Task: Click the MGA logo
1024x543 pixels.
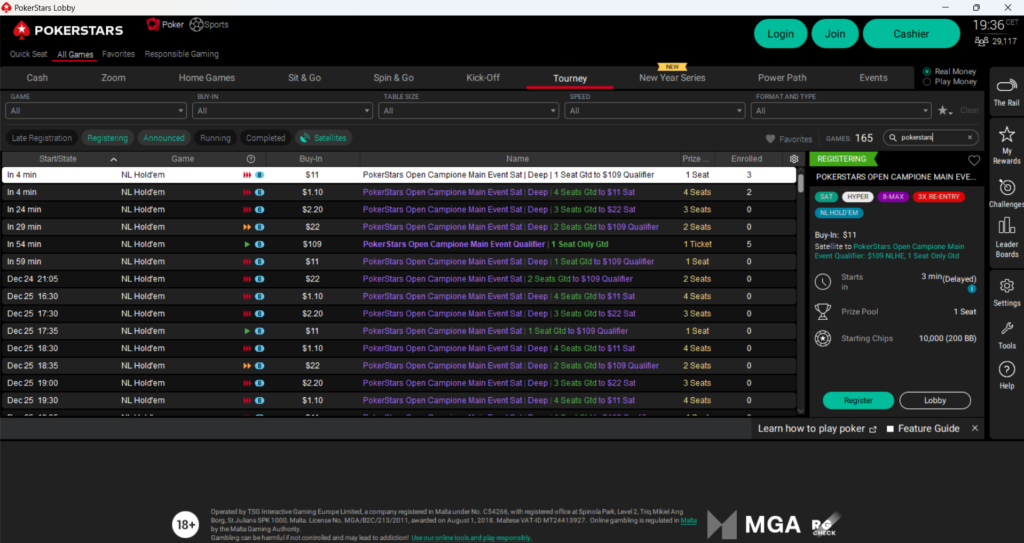Action: point(754,525)
